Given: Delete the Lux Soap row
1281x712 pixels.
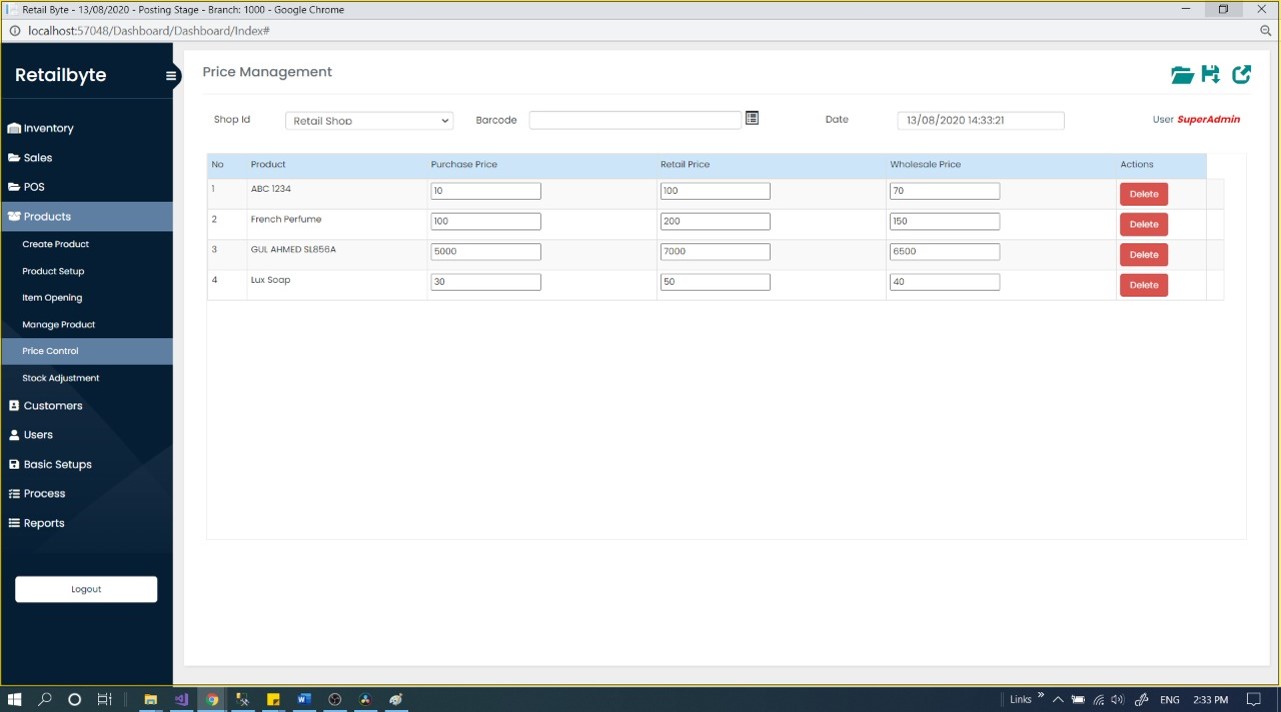Looking at the screenshot, I should (1144, 285).
